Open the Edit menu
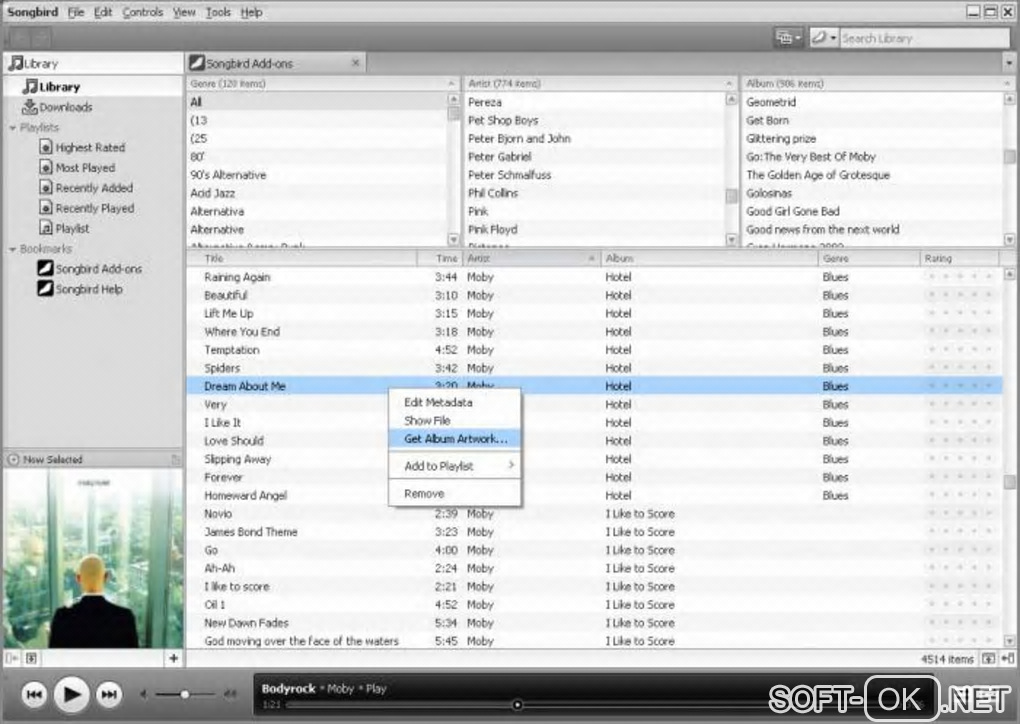 click(103, 12)
